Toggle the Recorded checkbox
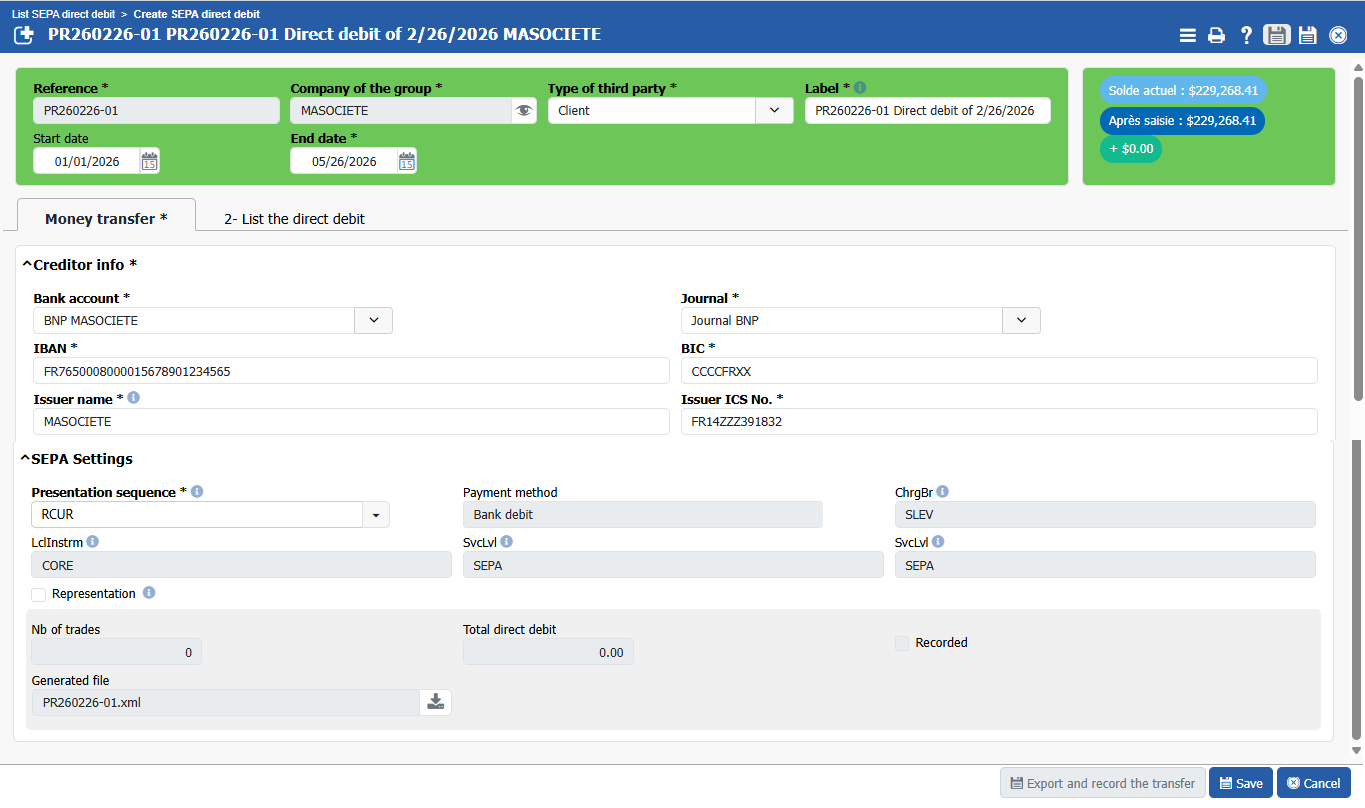 click(x=902, y=643)
